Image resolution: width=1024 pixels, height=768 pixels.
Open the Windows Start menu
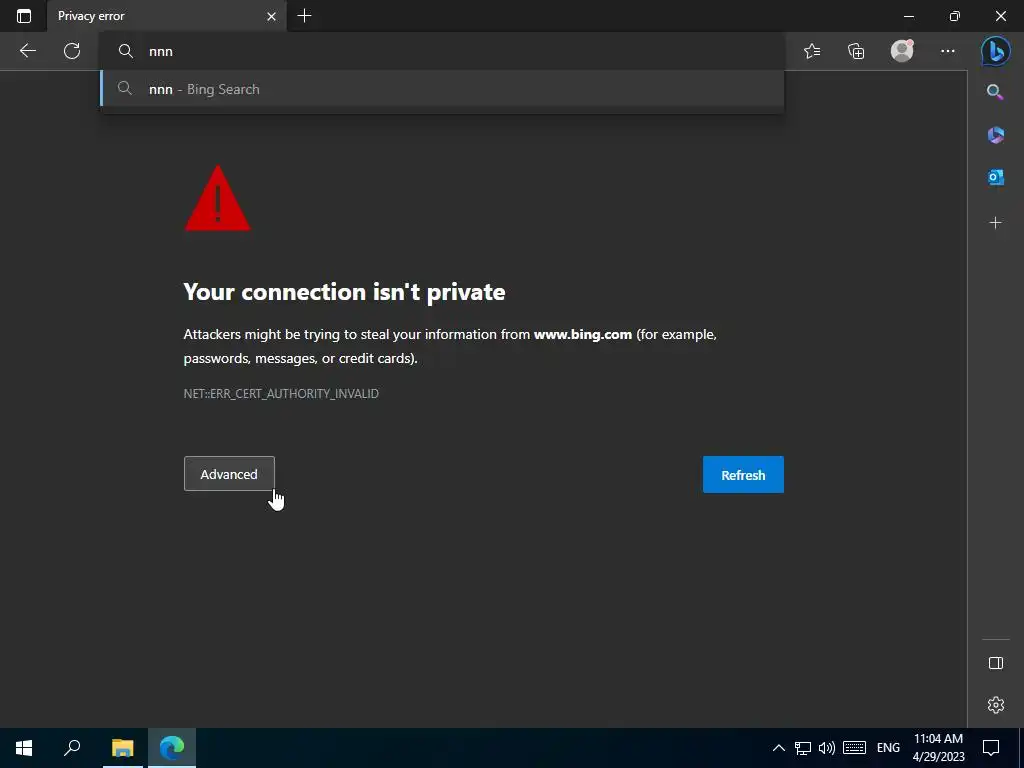pyautogui.click(x=24, y=748)
